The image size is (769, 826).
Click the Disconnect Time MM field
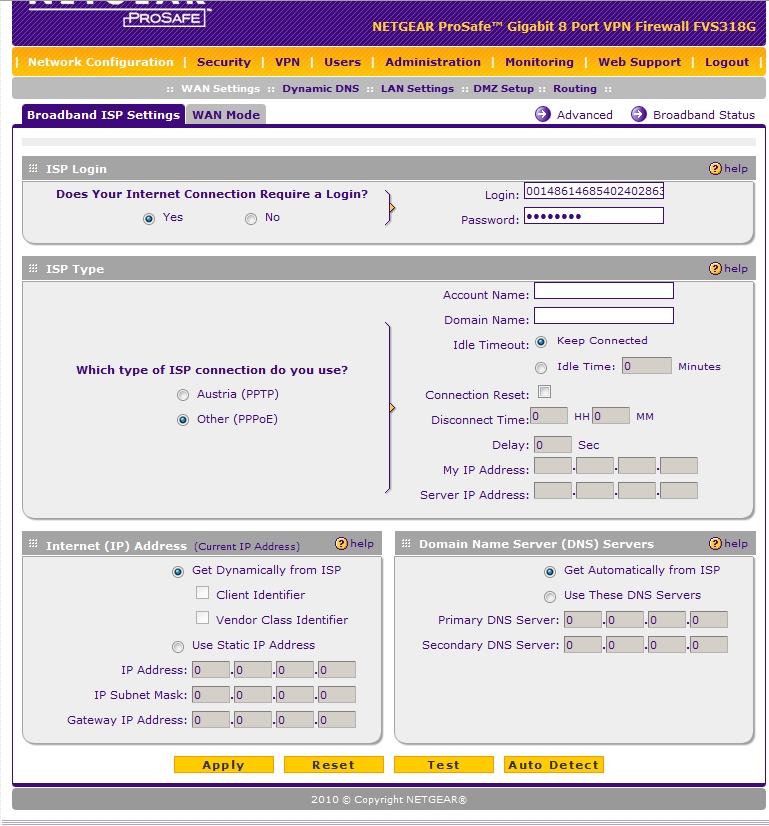[x=611, y=416]
